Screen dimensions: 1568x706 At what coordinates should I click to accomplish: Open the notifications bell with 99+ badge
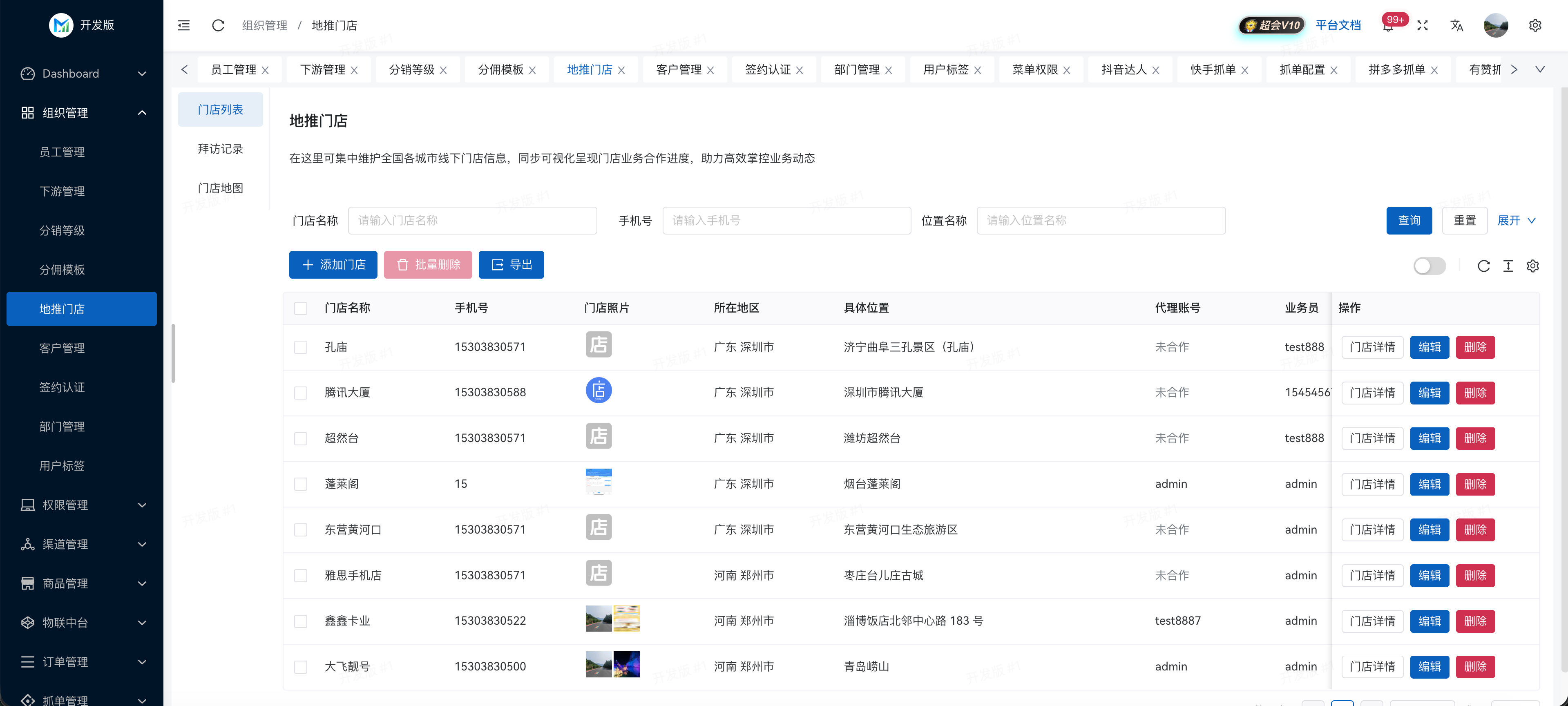click(1388, 26)
